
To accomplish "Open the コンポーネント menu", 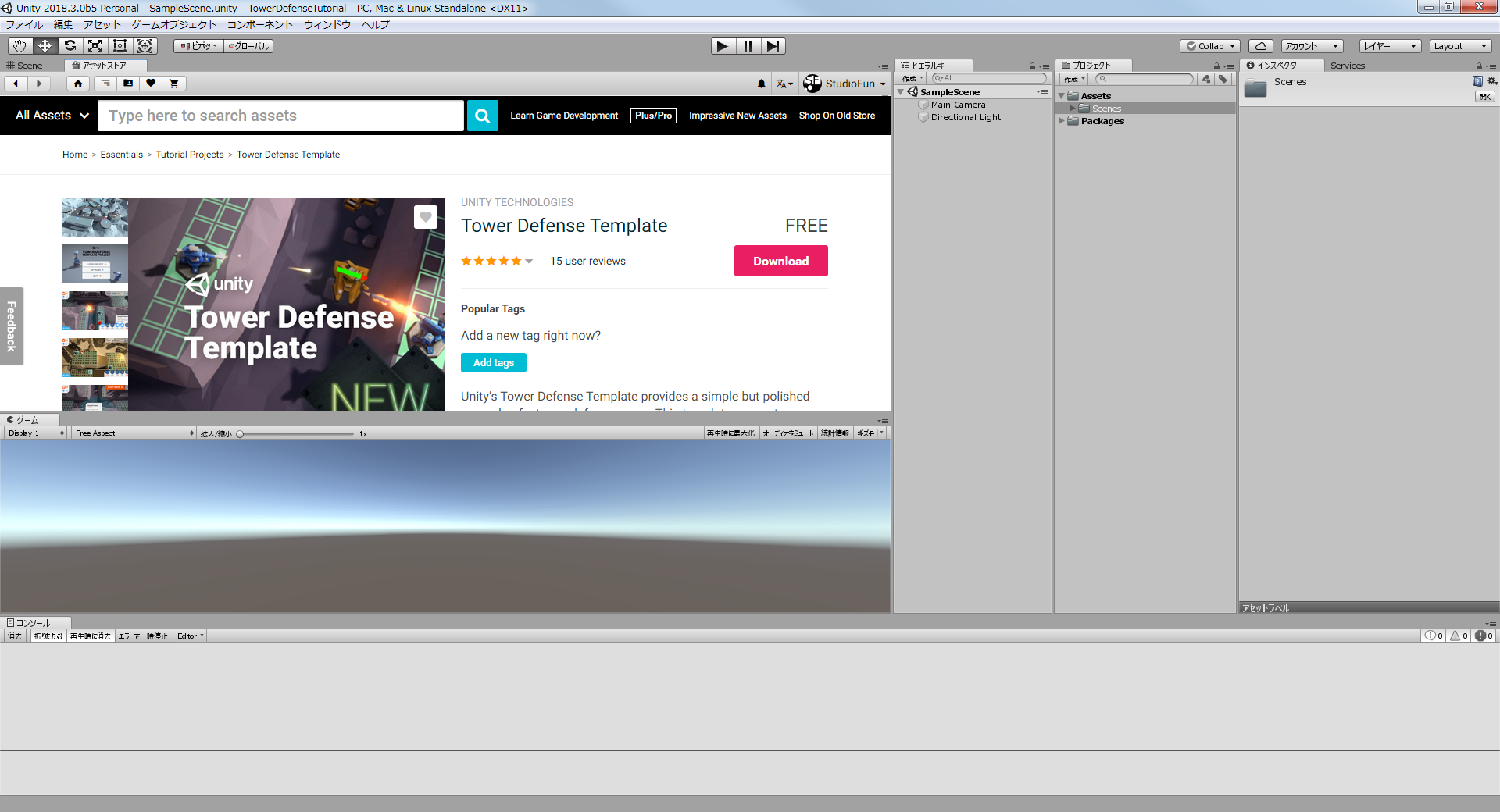I will (x=260, y=25).
